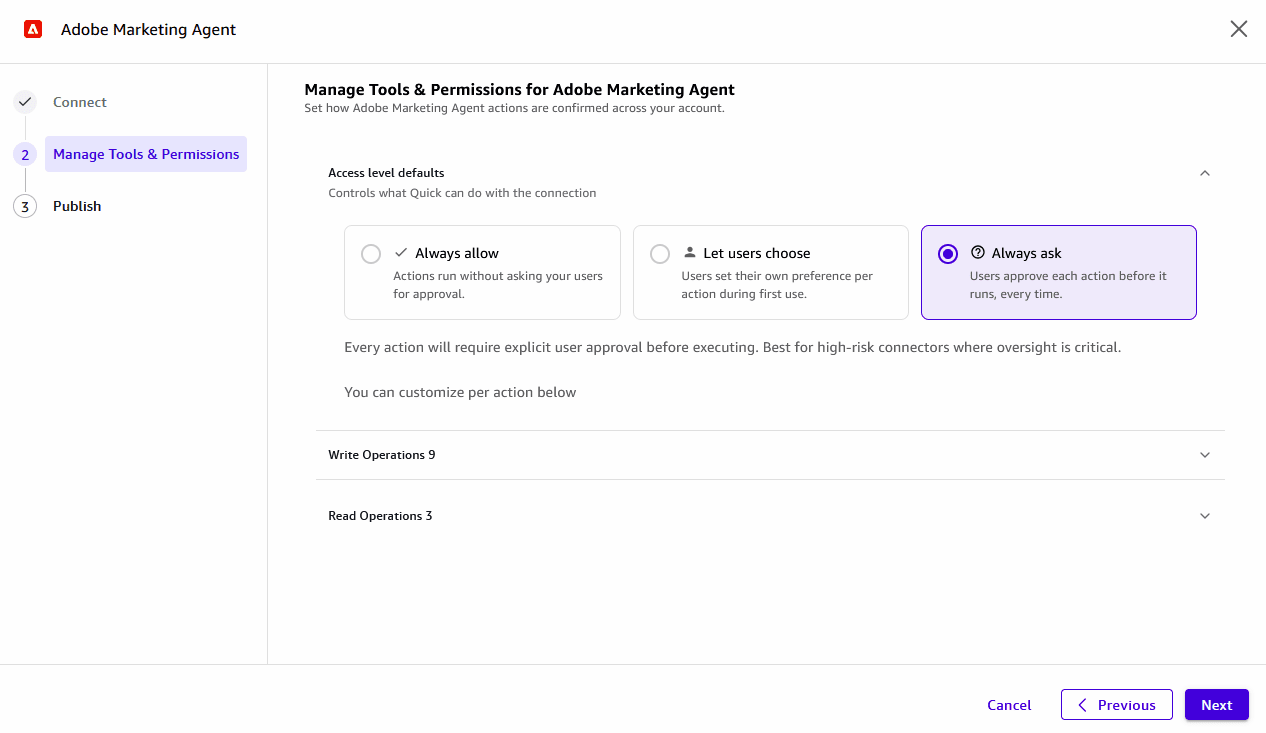Click the 'Manage Tools & Permissions for Adobe Marketing Agent' heading
1266x733 pixels.
[519, 89]
